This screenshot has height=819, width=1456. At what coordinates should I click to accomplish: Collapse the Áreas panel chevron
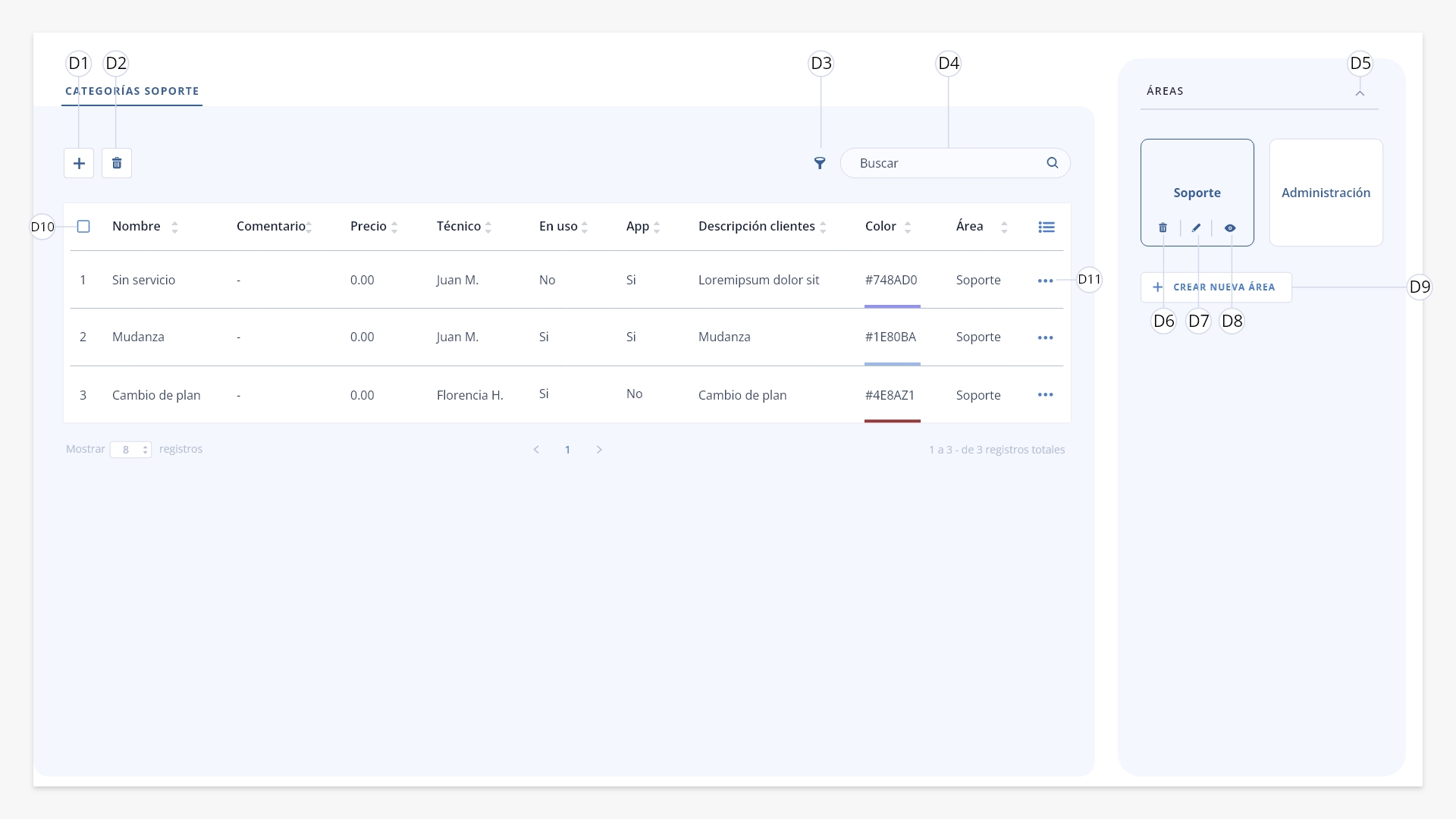tap(1360, 93)
